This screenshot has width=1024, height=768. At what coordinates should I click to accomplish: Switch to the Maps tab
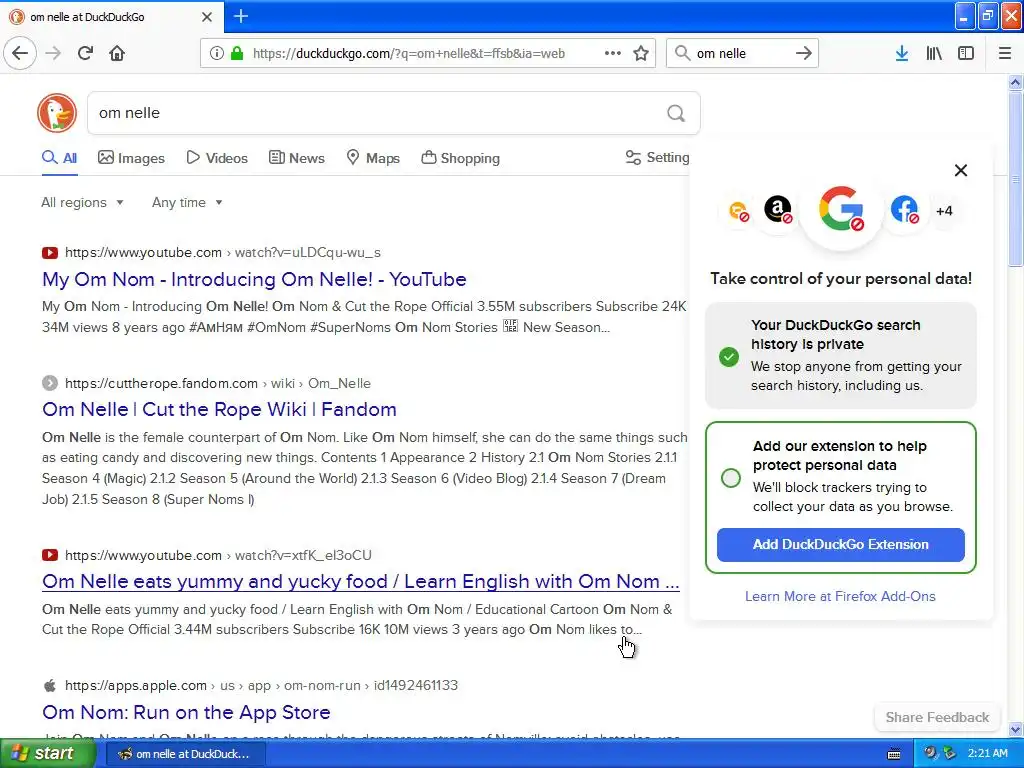click(373, 157)
